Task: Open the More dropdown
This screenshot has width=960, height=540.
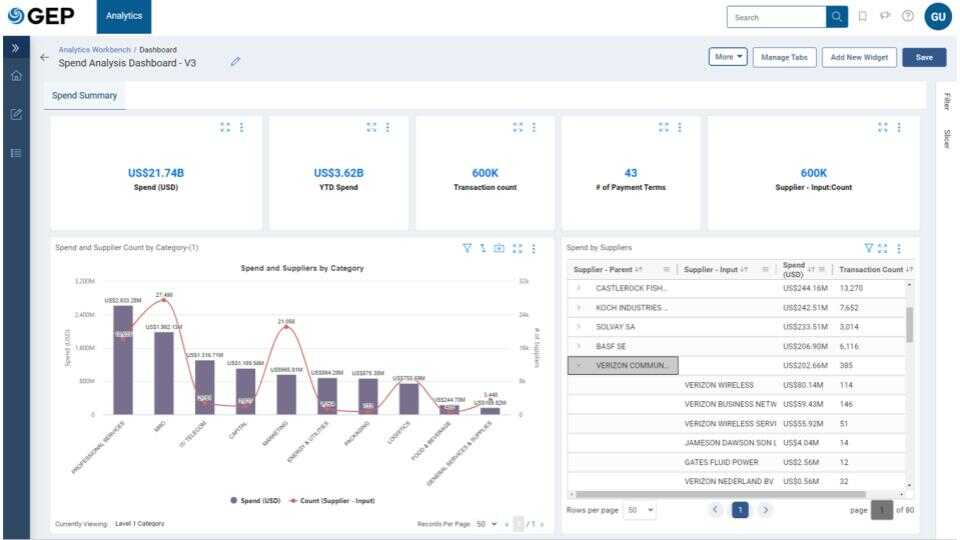Action: (x=728, y=57)
